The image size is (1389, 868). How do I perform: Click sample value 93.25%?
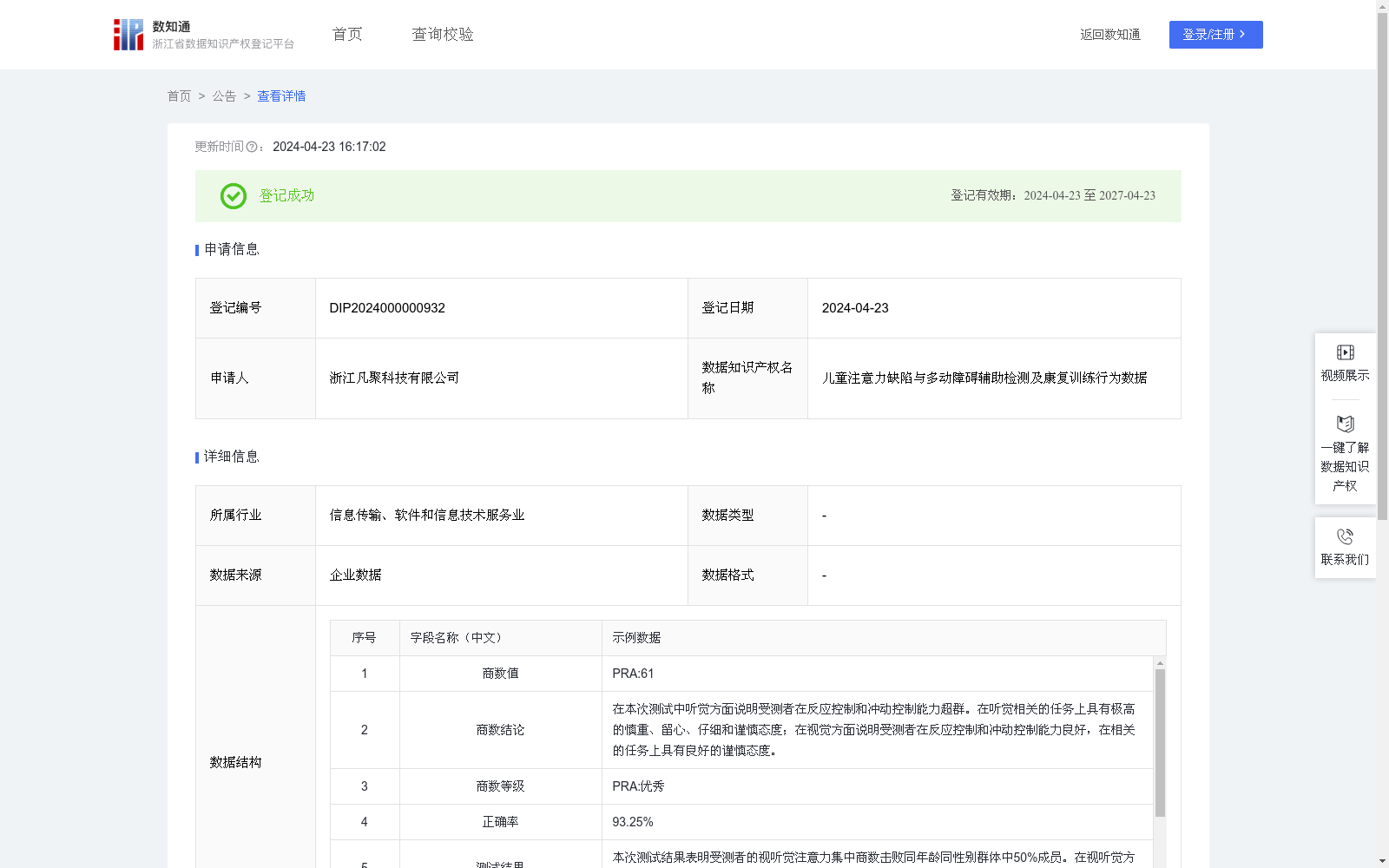click(633, 822)
